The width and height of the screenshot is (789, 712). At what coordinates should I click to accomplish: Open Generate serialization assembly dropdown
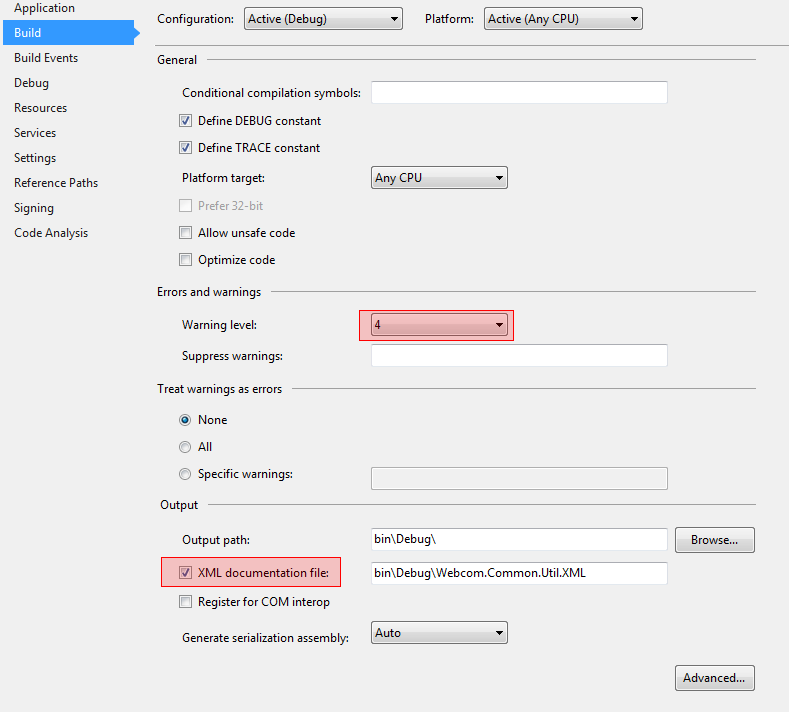[x=439, y=632]
